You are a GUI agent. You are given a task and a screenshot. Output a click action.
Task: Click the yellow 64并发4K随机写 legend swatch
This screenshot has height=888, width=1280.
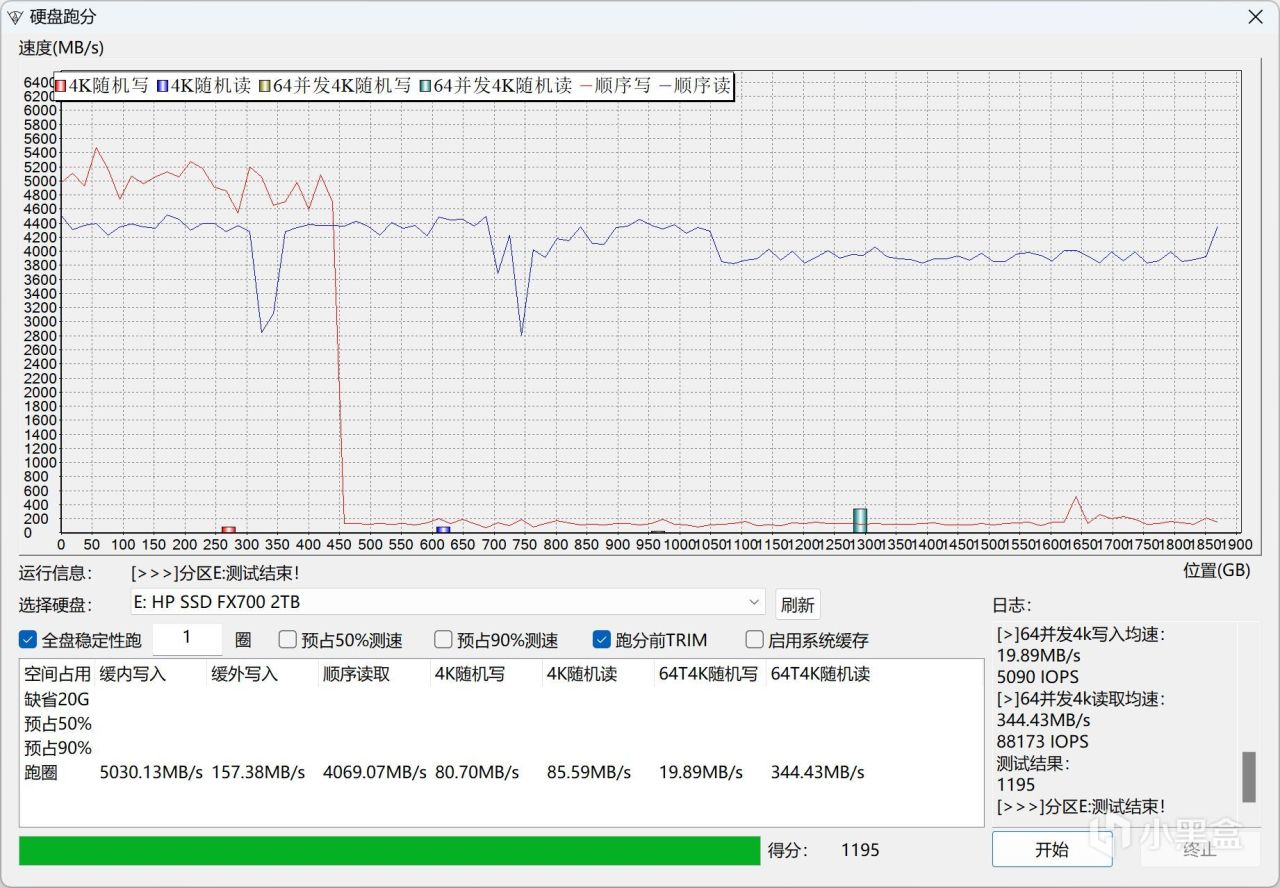tap(265, 87)
